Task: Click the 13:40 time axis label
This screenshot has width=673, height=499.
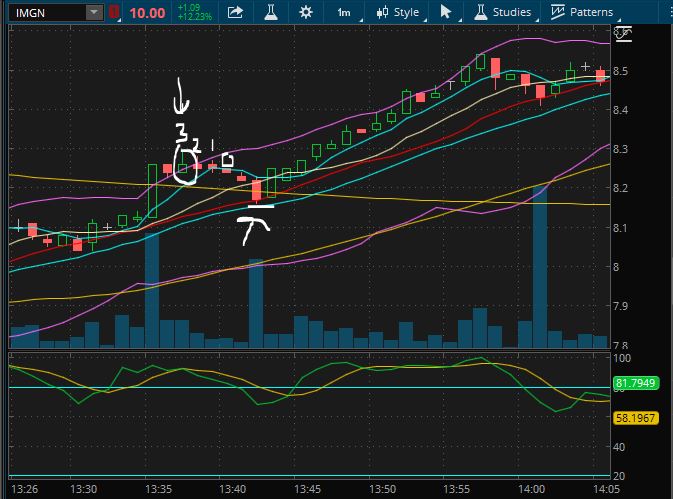Action: tap(233, 489)
